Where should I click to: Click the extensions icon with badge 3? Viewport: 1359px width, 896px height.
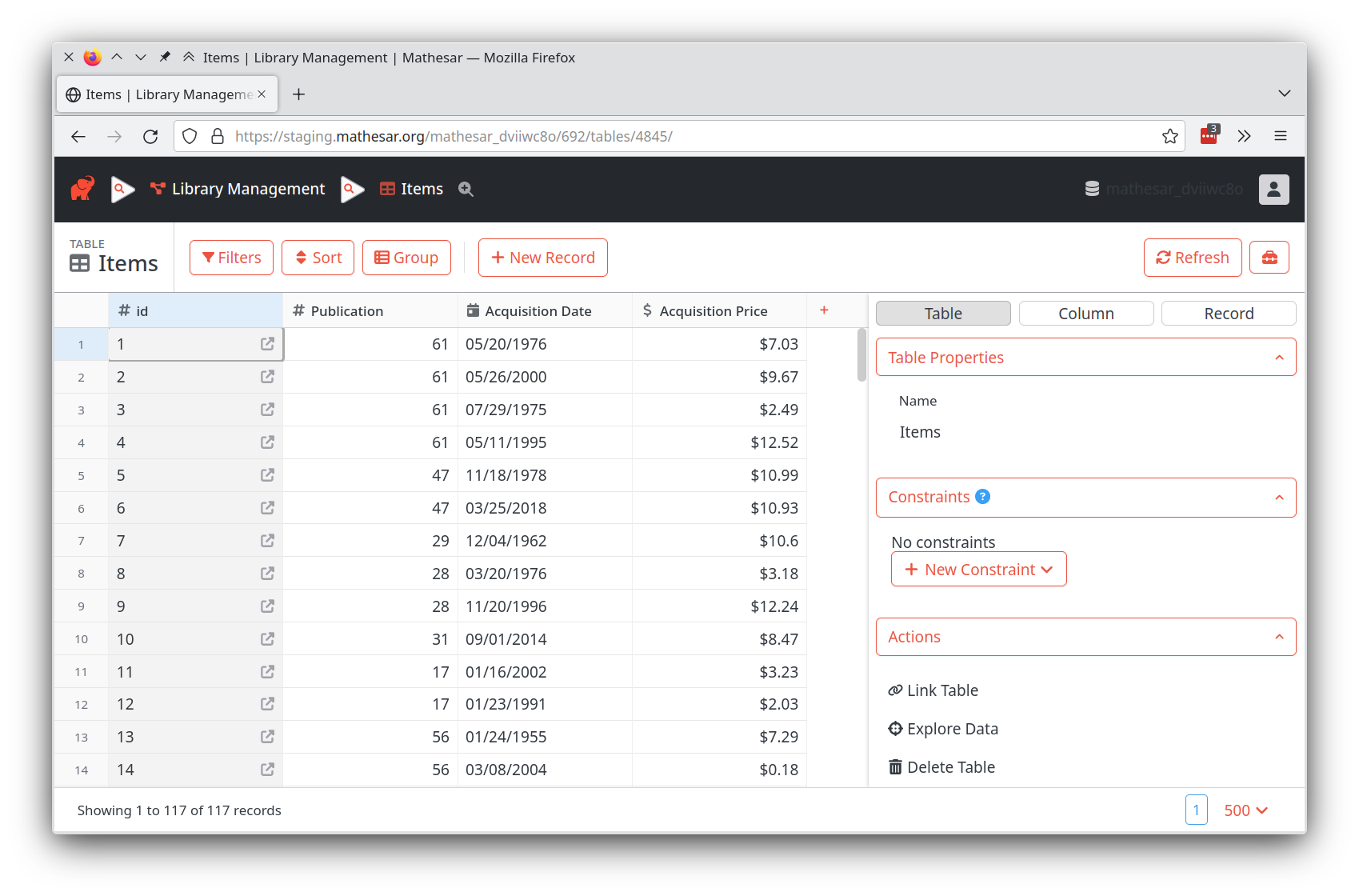[1208, 136]
